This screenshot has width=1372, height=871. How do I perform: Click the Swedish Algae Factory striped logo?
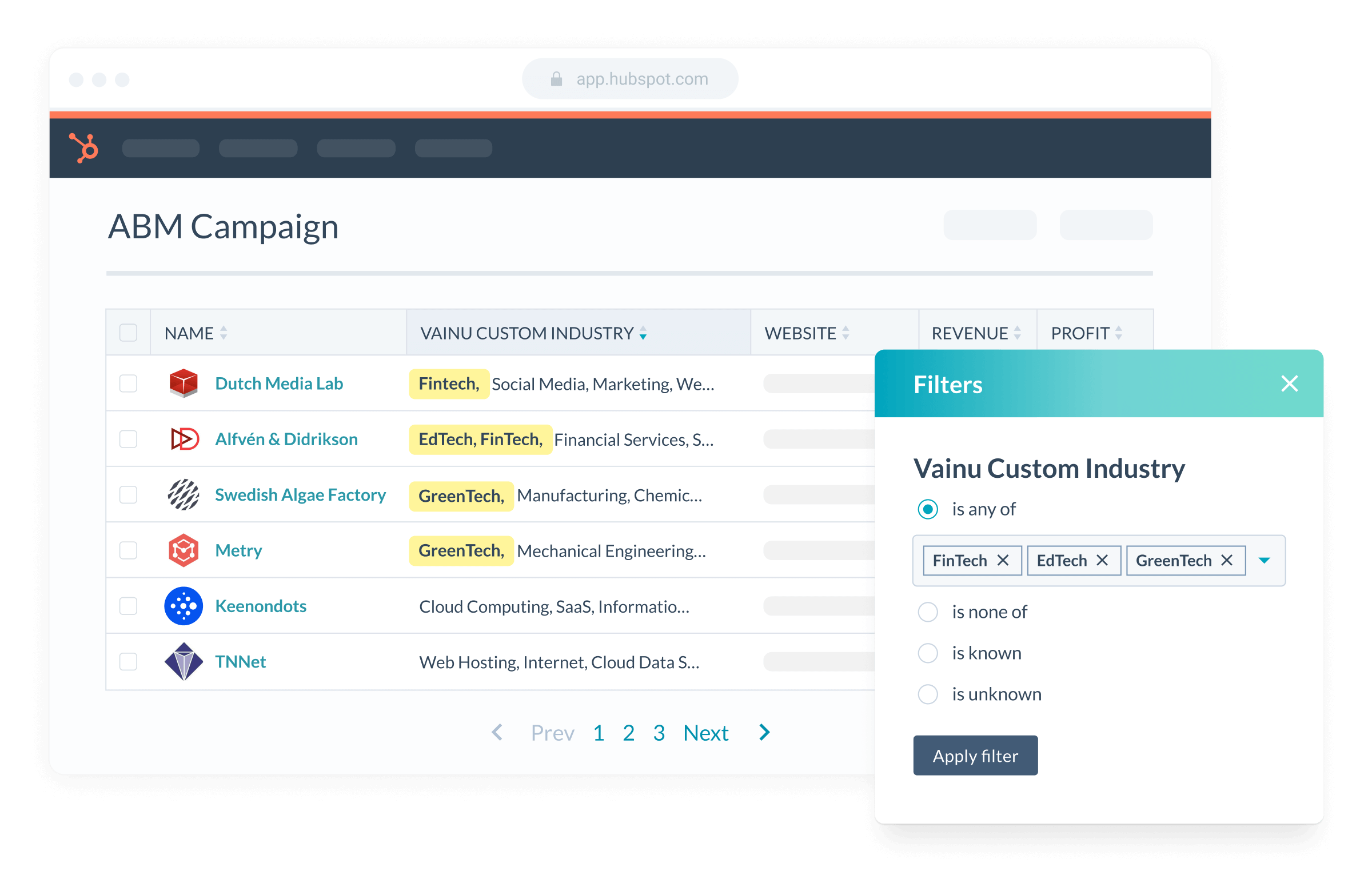tap(184, 495)
